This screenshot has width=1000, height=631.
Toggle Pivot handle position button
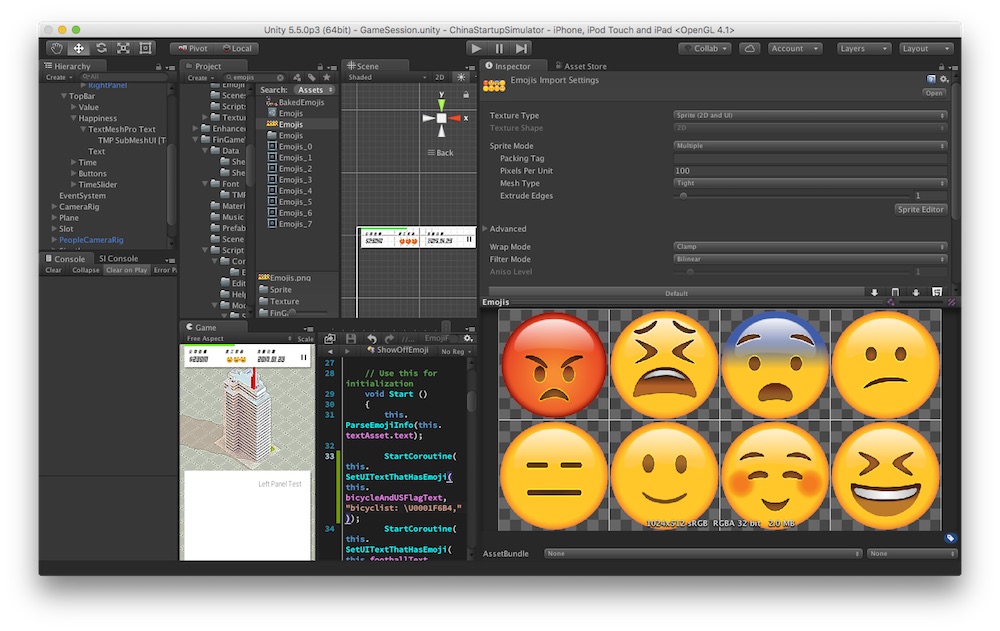click(x=193, y=48)
